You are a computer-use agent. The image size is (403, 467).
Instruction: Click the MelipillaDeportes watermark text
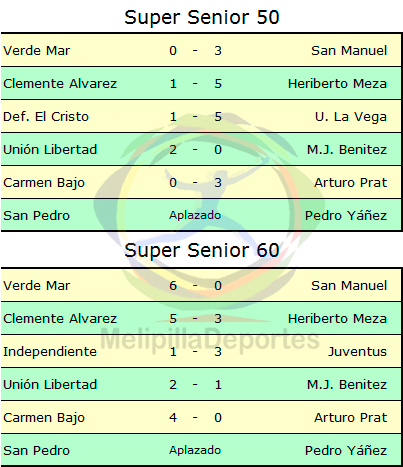[210, 340]
